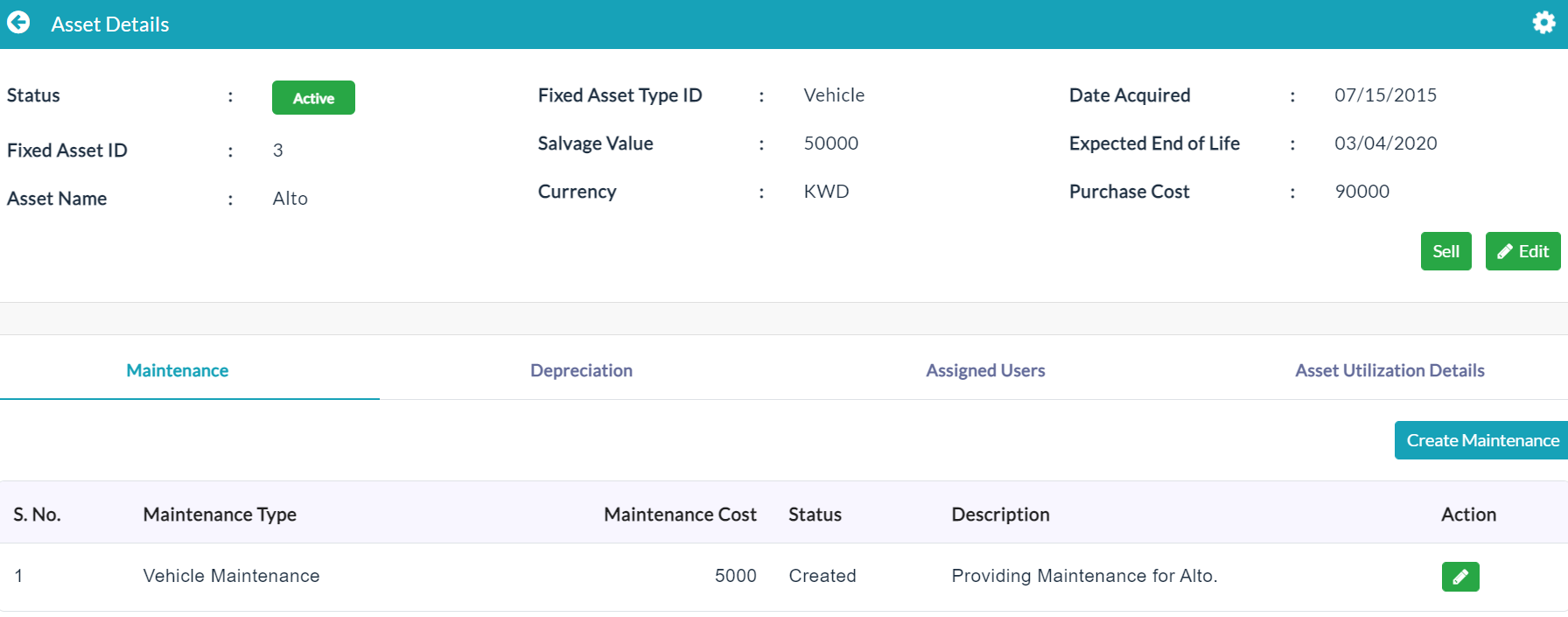Viewport: 1568px width, 617px height.
Task: Click the Vehicle asset type value
Action: coord(834,95)
